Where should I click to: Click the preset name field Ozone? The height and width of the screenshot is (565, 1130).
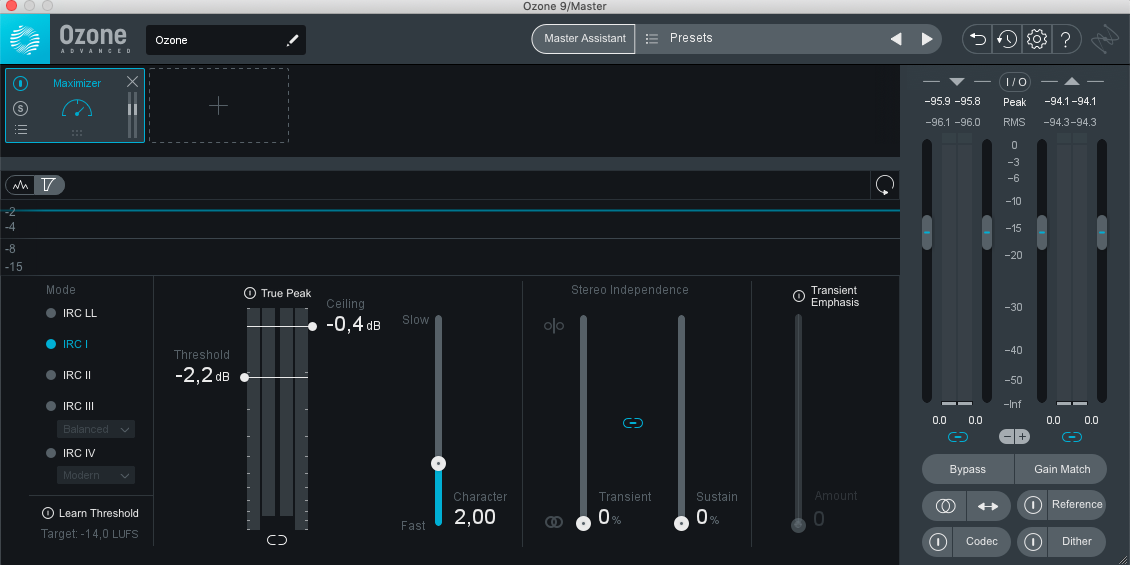(226, 40)
